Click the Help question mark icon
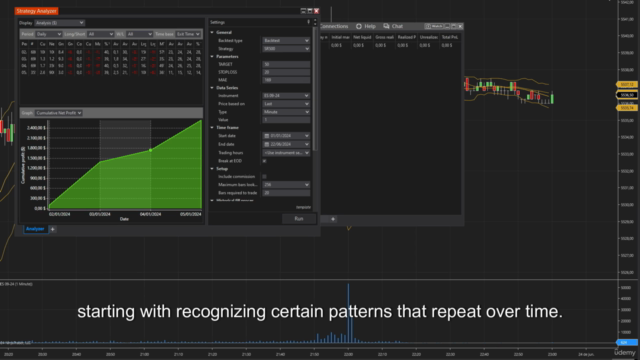The height and width of the screenshot is (360, 640). click(359, 26)
